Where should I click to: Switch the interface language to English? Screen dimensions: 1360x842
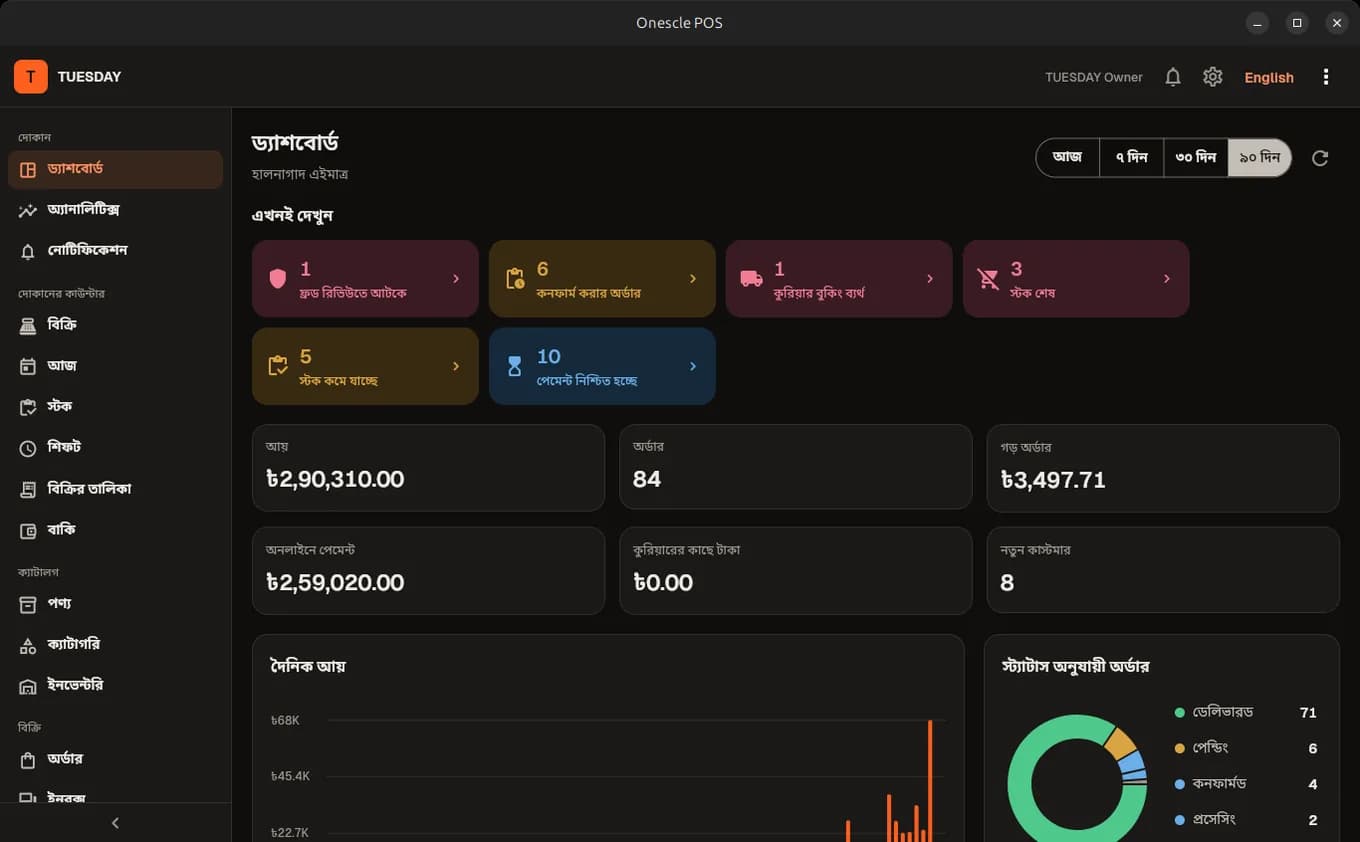tap(1269, 77)
